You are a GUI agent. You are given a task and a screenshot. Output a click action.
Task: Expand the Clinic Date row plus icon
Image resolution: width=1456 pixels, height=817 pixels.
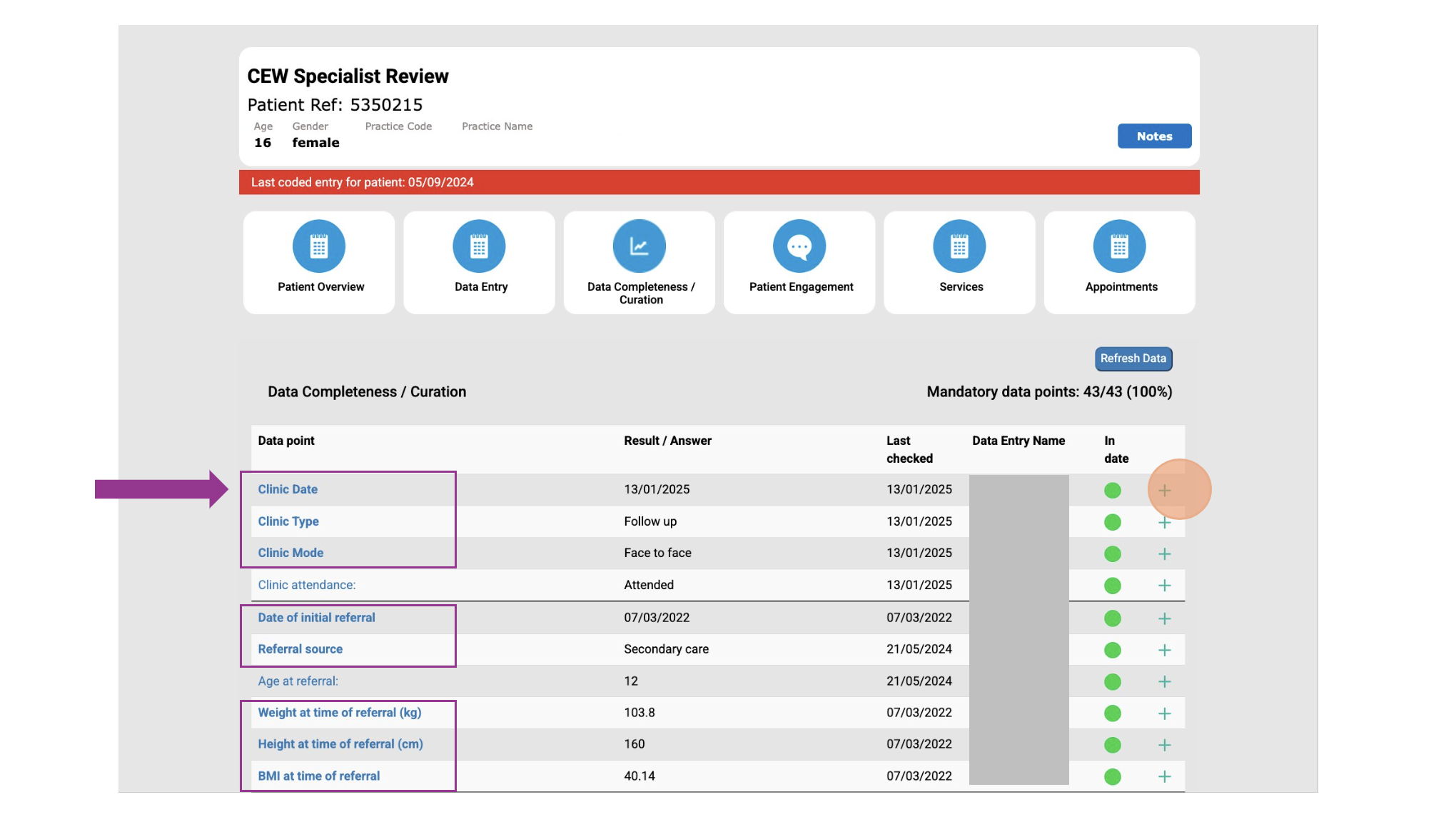[x=1164, y=491]
